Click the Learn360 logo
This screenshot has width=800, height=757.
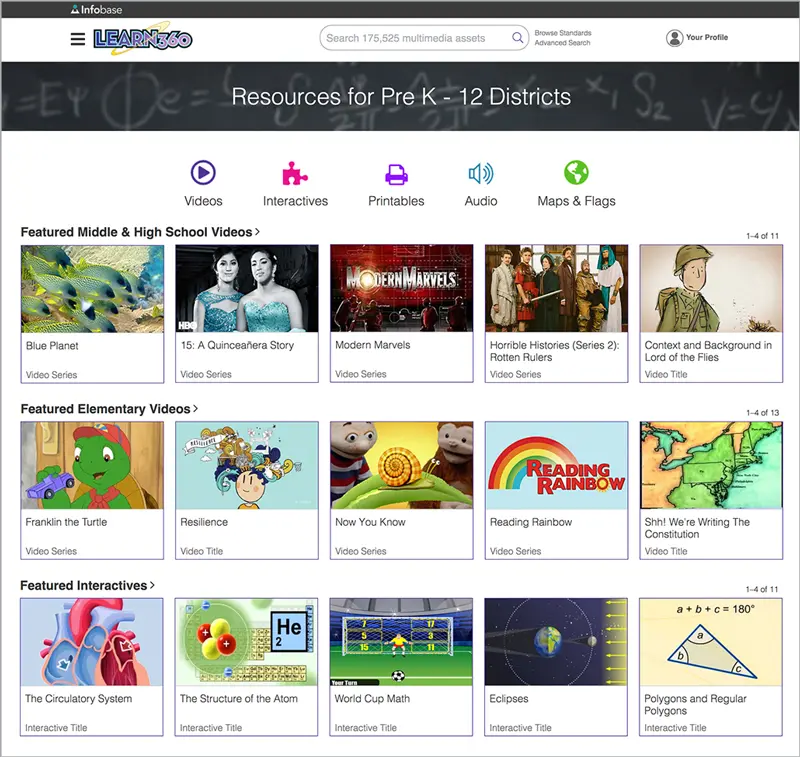(x=142, y=39)
